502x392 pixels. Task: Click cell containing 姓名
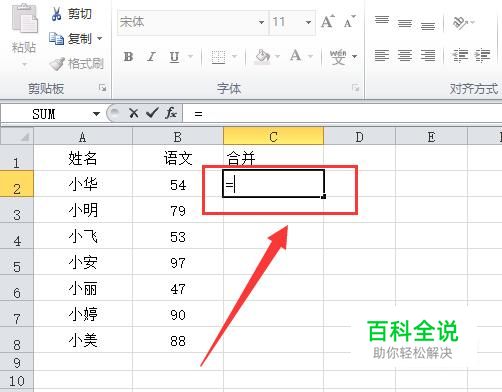tap(83, 158)
